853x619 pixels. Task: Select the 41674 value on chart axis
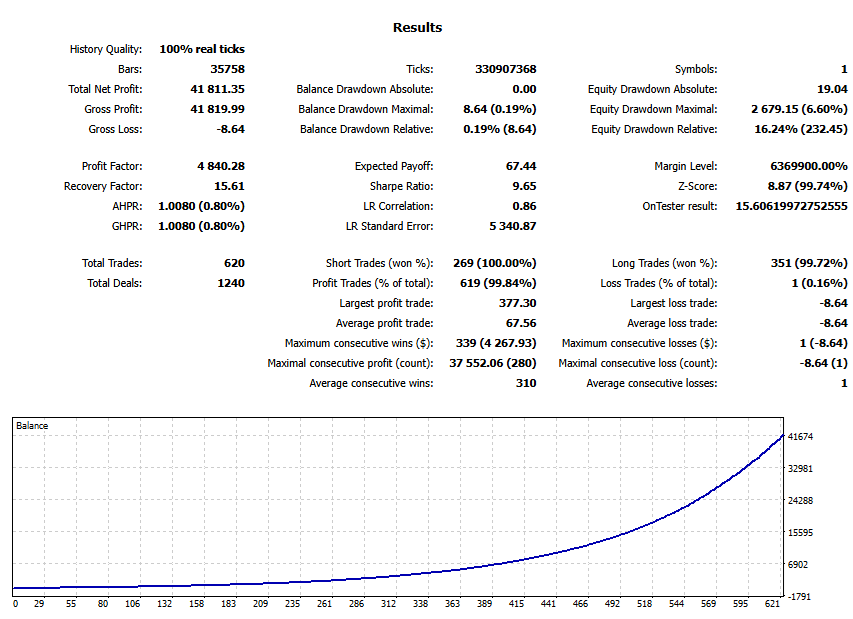800,437
